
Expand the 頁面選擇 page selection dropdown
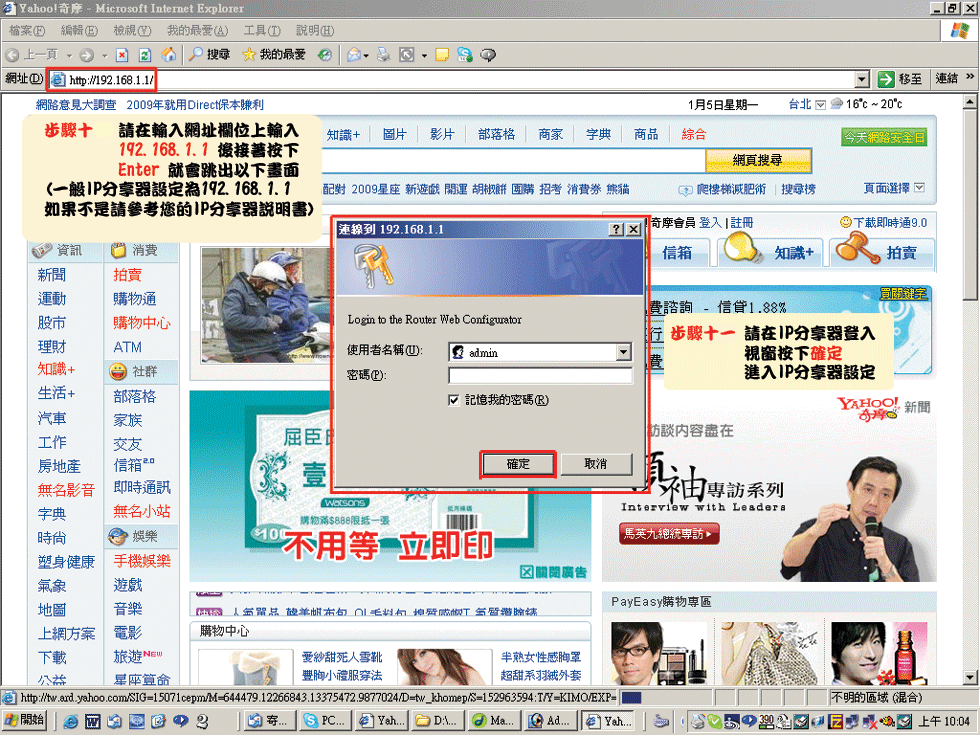tap(919, 188)
